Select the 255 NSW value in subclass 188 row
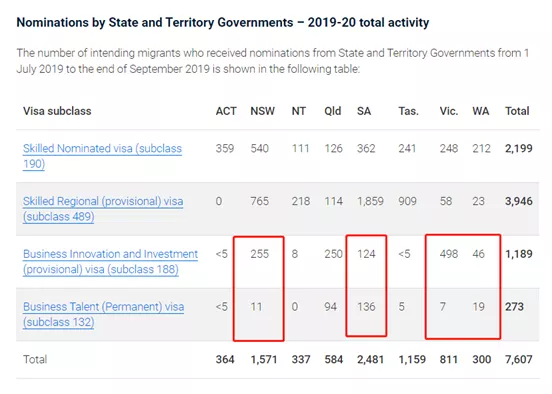552x394 pixels. (x=260, y=254)
